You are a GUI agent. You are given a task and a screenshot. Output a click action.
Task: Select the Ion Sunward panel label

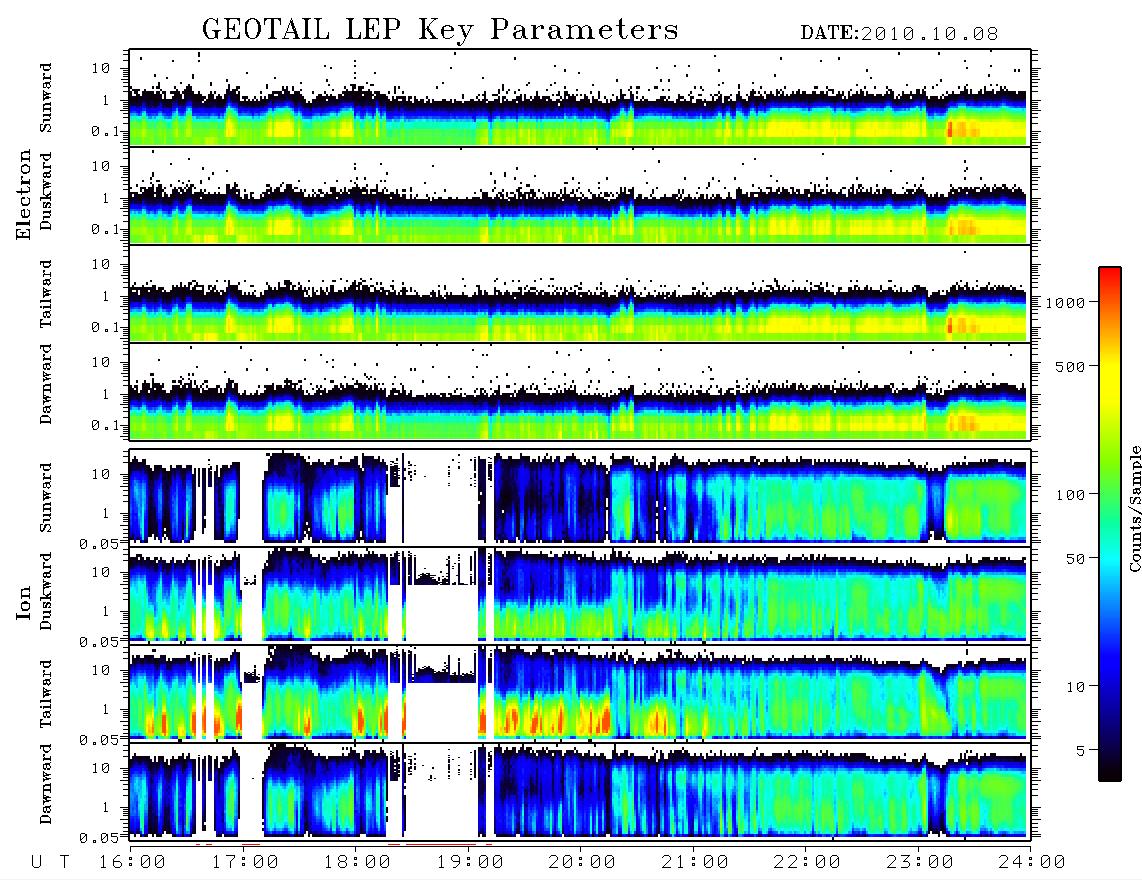pyautogui.click(x=46, y=497)
